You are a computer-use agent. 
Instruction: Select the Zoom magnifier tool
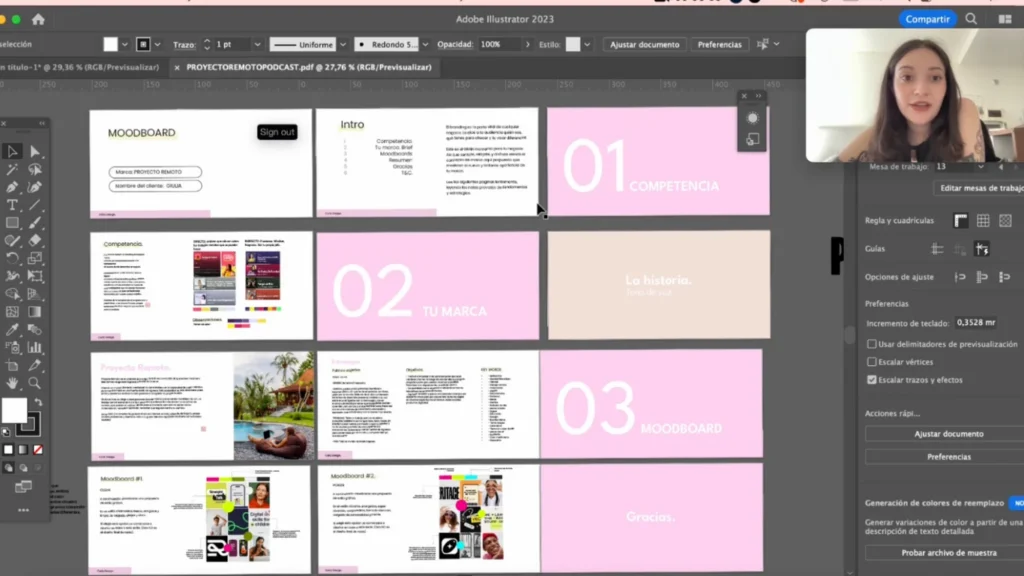tap(35, 382)
